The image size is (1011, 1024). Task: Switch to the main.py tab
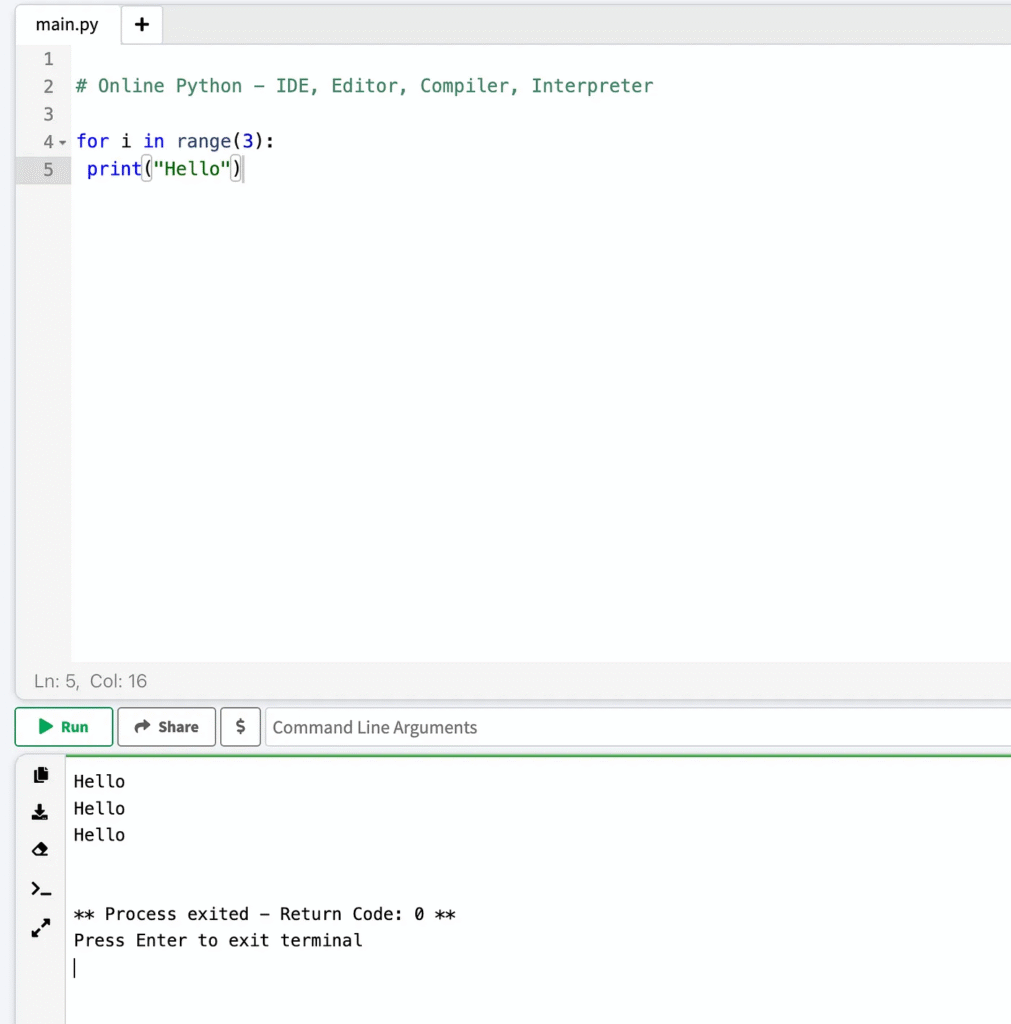click(67, 25)
